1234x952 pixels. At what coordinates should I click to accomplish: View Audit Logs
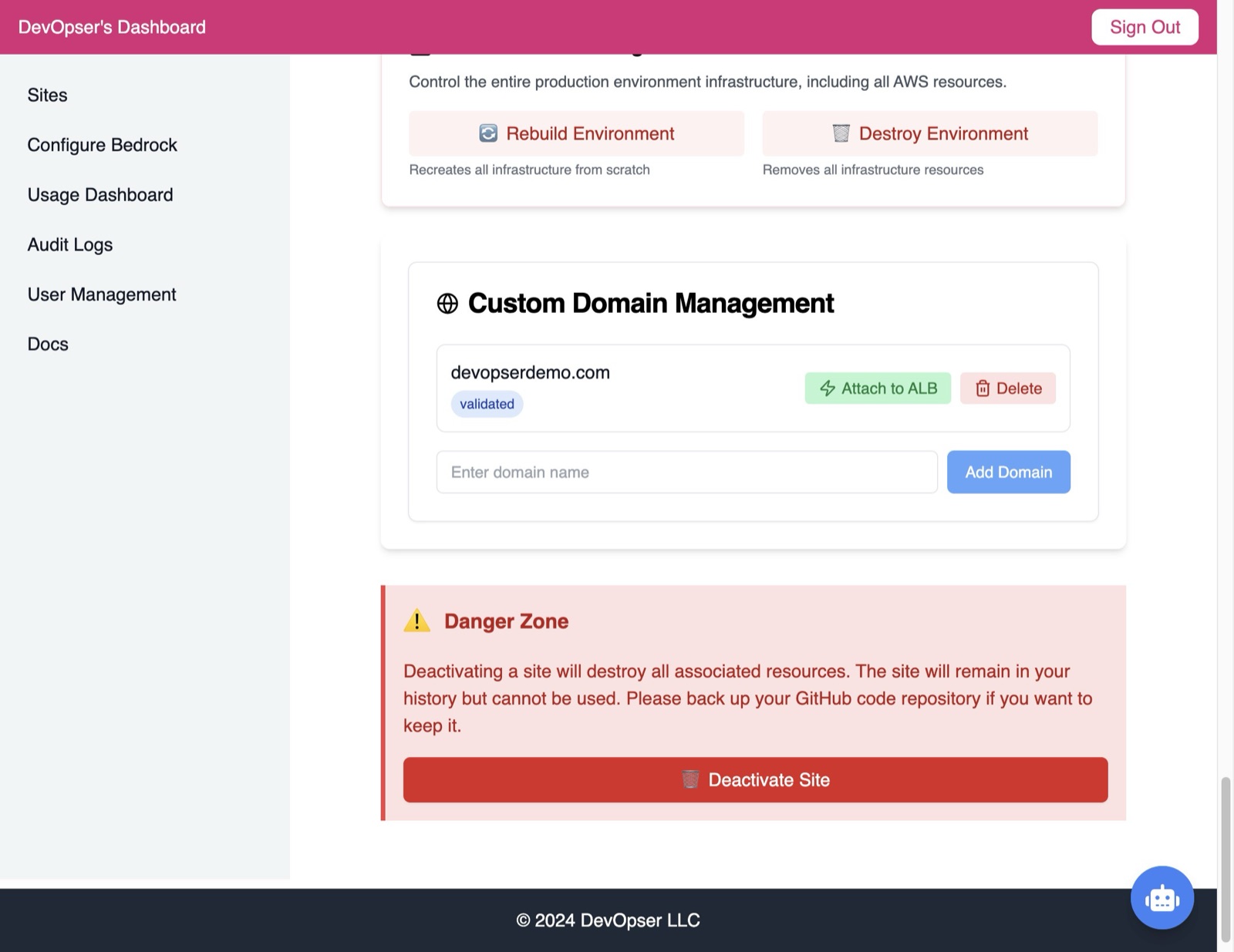[70, 244]
